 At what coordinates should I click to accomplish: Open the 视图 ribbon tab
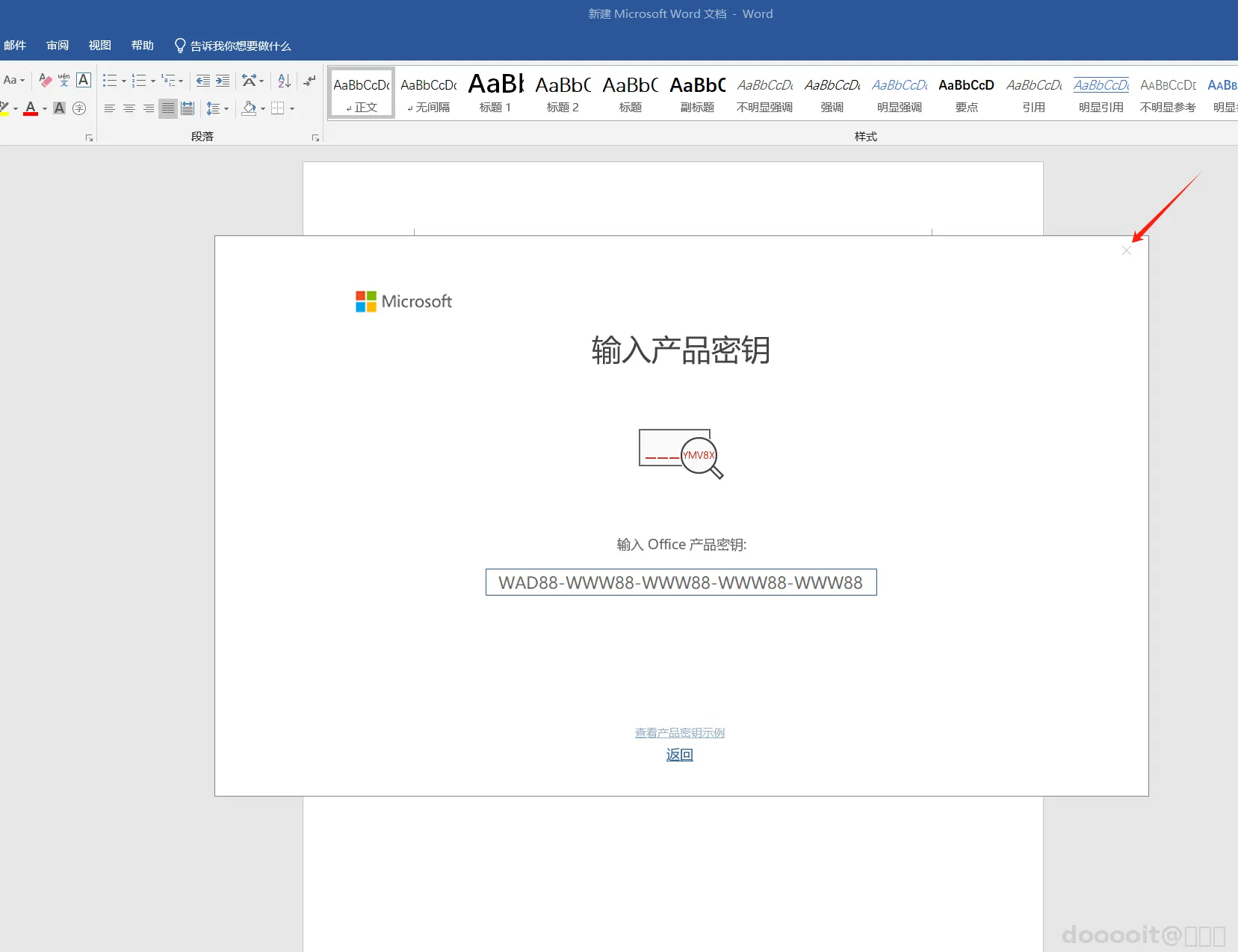click(100, 46)
